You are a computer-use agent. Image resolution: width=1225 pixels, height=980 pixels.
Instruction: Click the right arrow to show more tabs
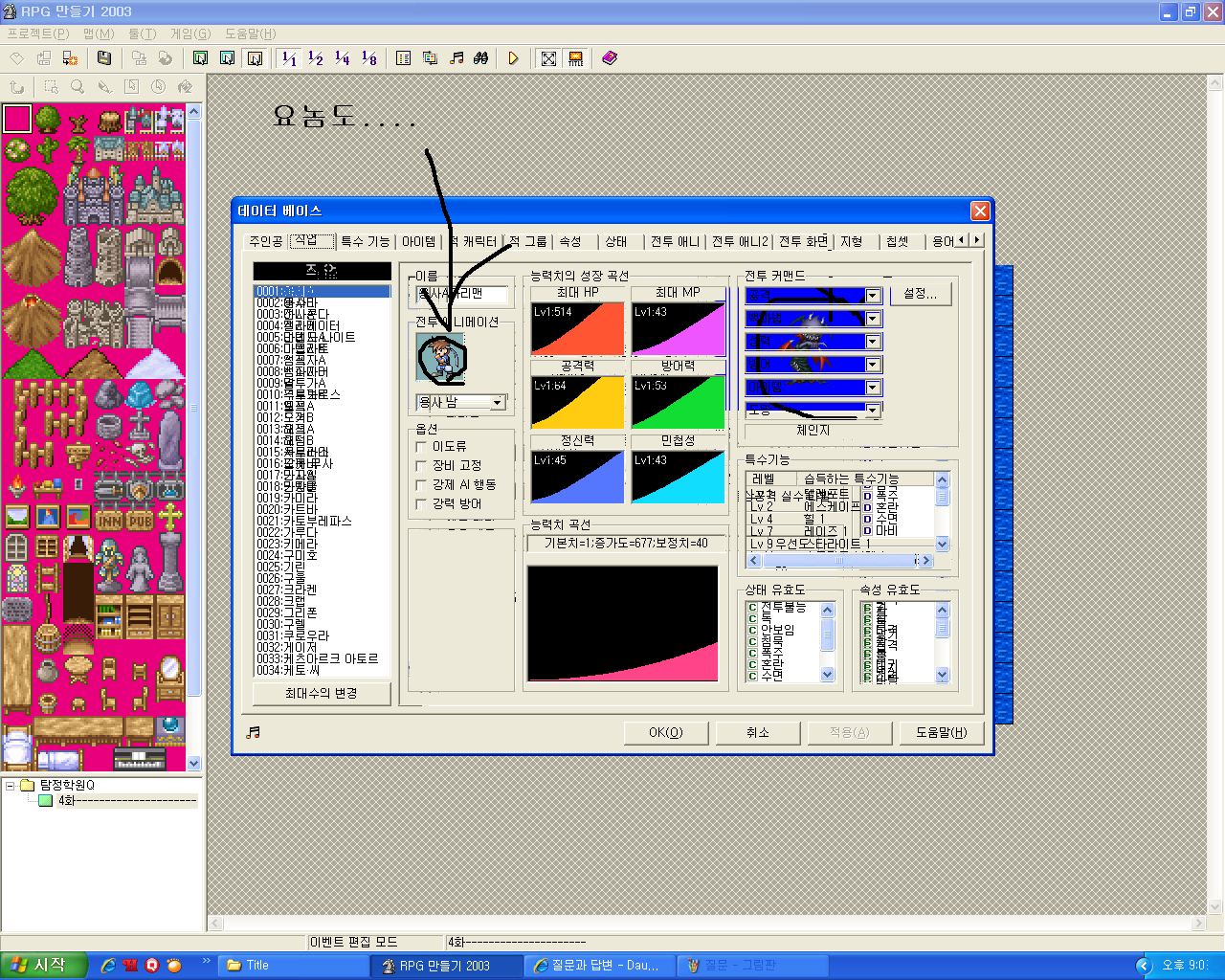point(976,240)
